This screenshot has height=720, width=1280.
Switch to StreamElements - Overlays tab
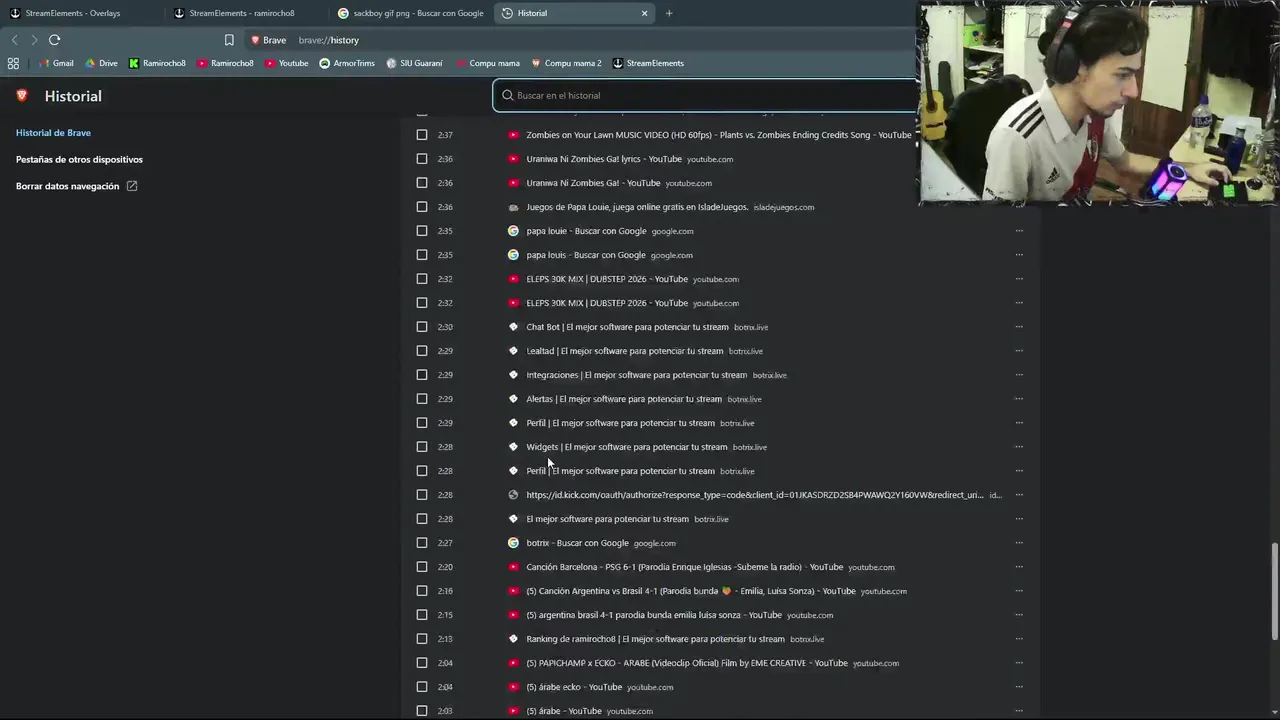82,13
